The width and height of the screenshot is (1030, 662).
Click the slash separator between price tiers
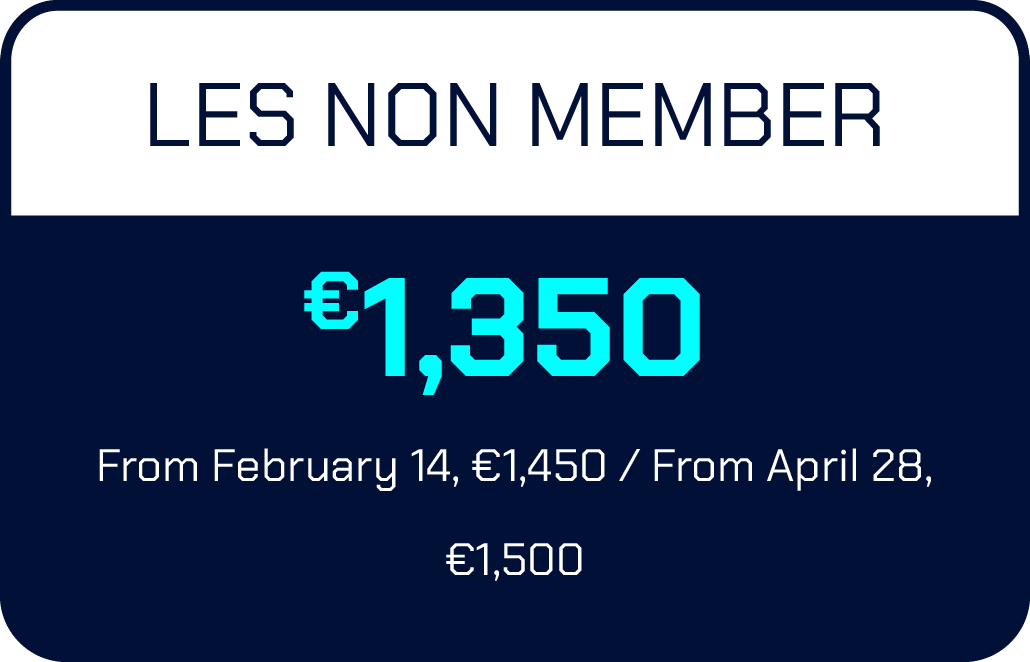[x=629, y=466]
